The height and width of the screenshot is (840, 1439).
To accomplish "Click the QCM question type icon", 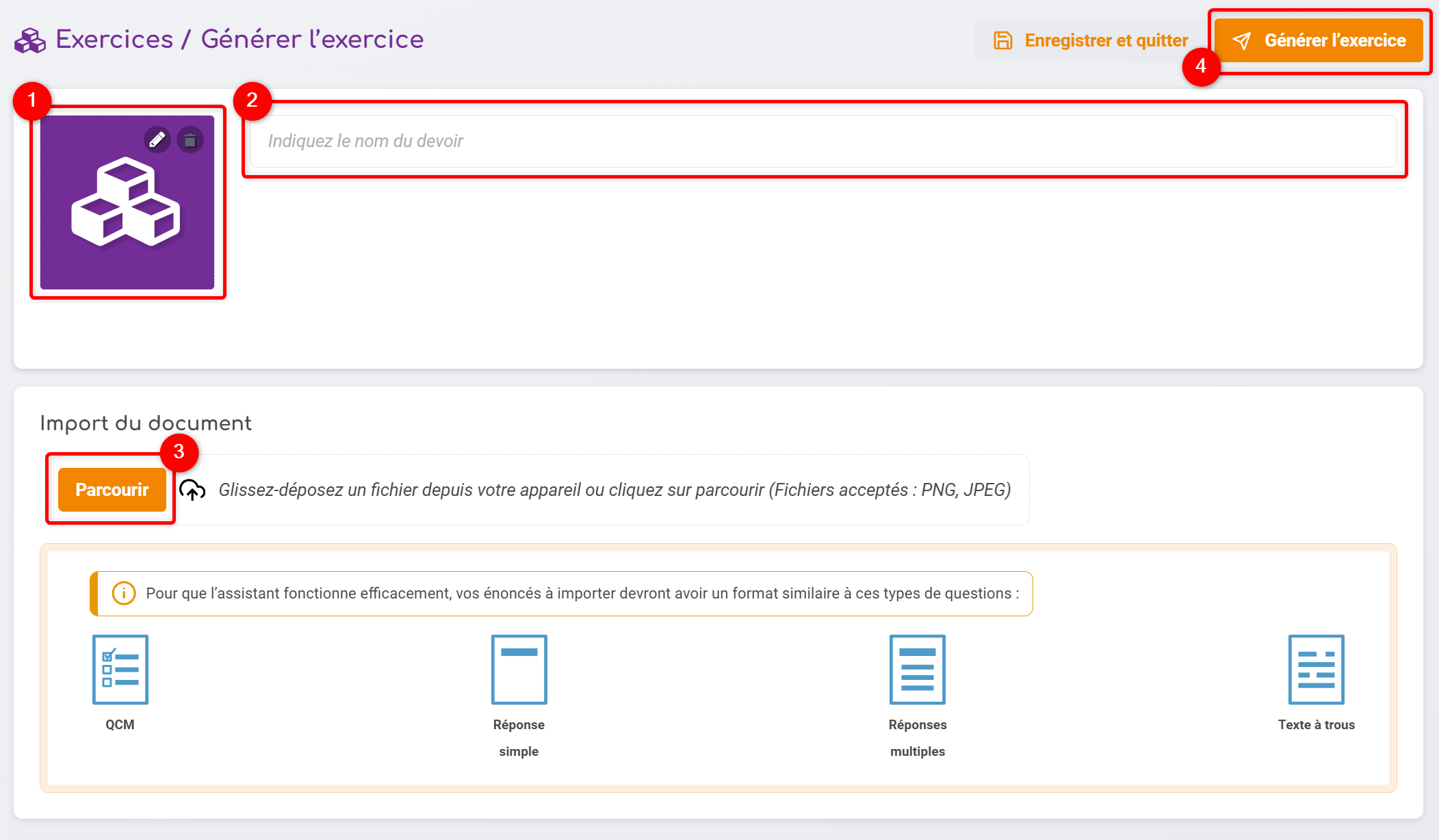I will point(120,669).
